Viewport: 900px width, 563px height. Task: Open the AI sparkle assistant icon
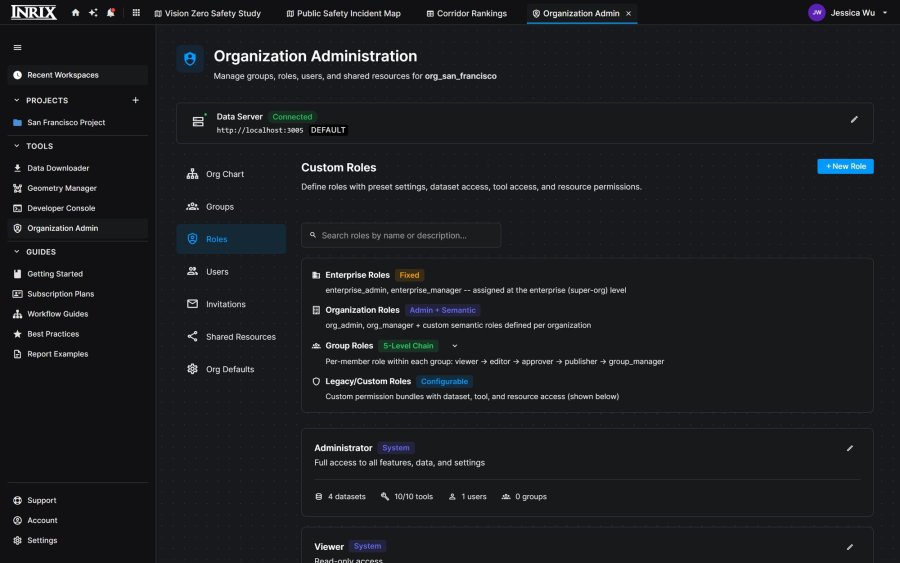click(93, 13)
